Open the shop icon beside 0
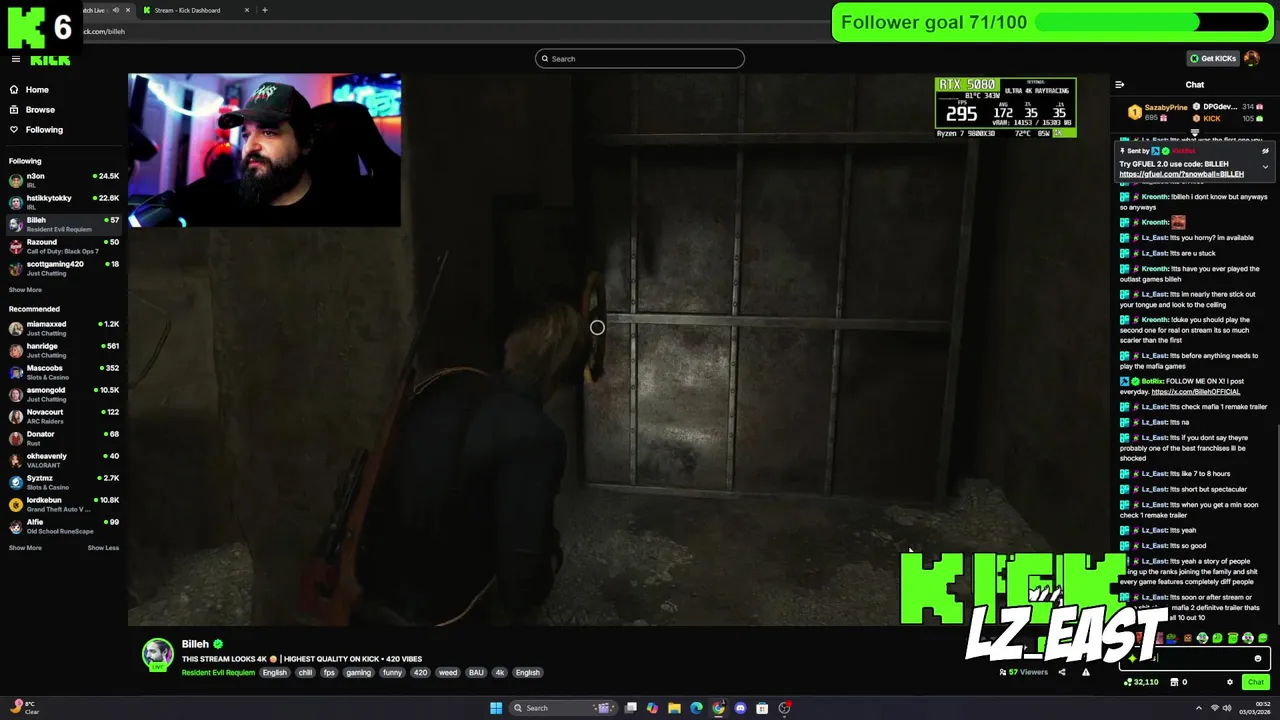 tap(1174, 682)
